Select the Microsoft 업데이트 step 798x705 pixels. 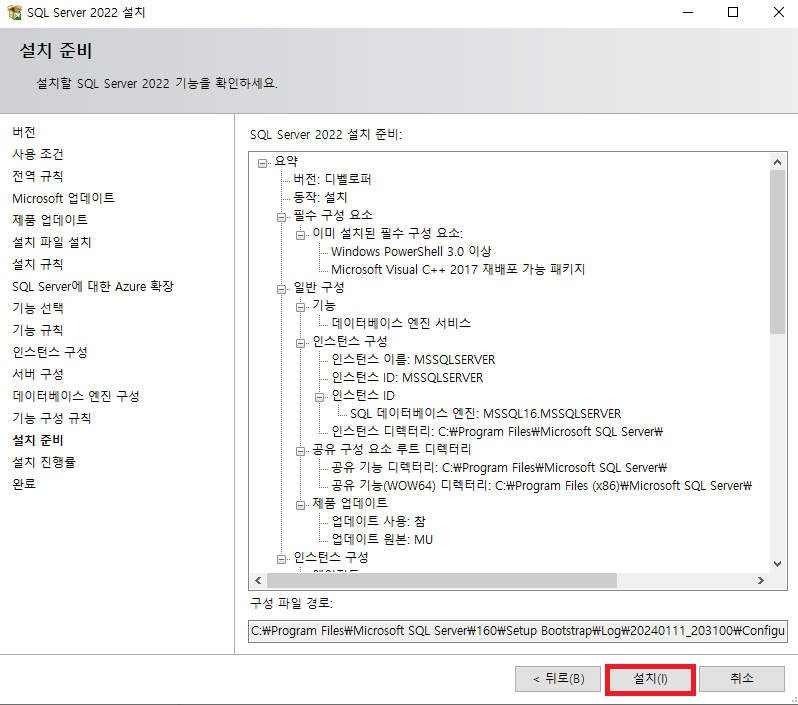64,198
